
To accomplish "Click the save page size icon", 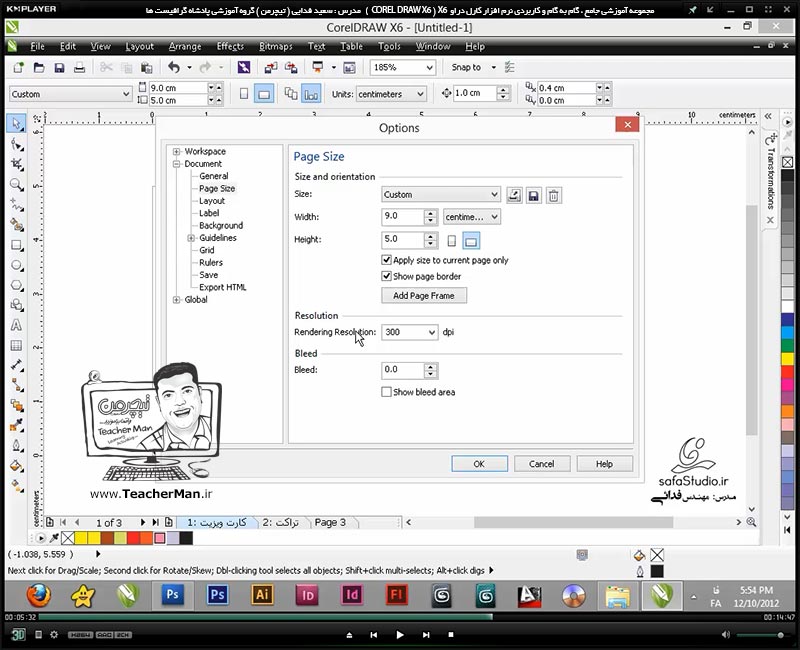I will point(534,195).
